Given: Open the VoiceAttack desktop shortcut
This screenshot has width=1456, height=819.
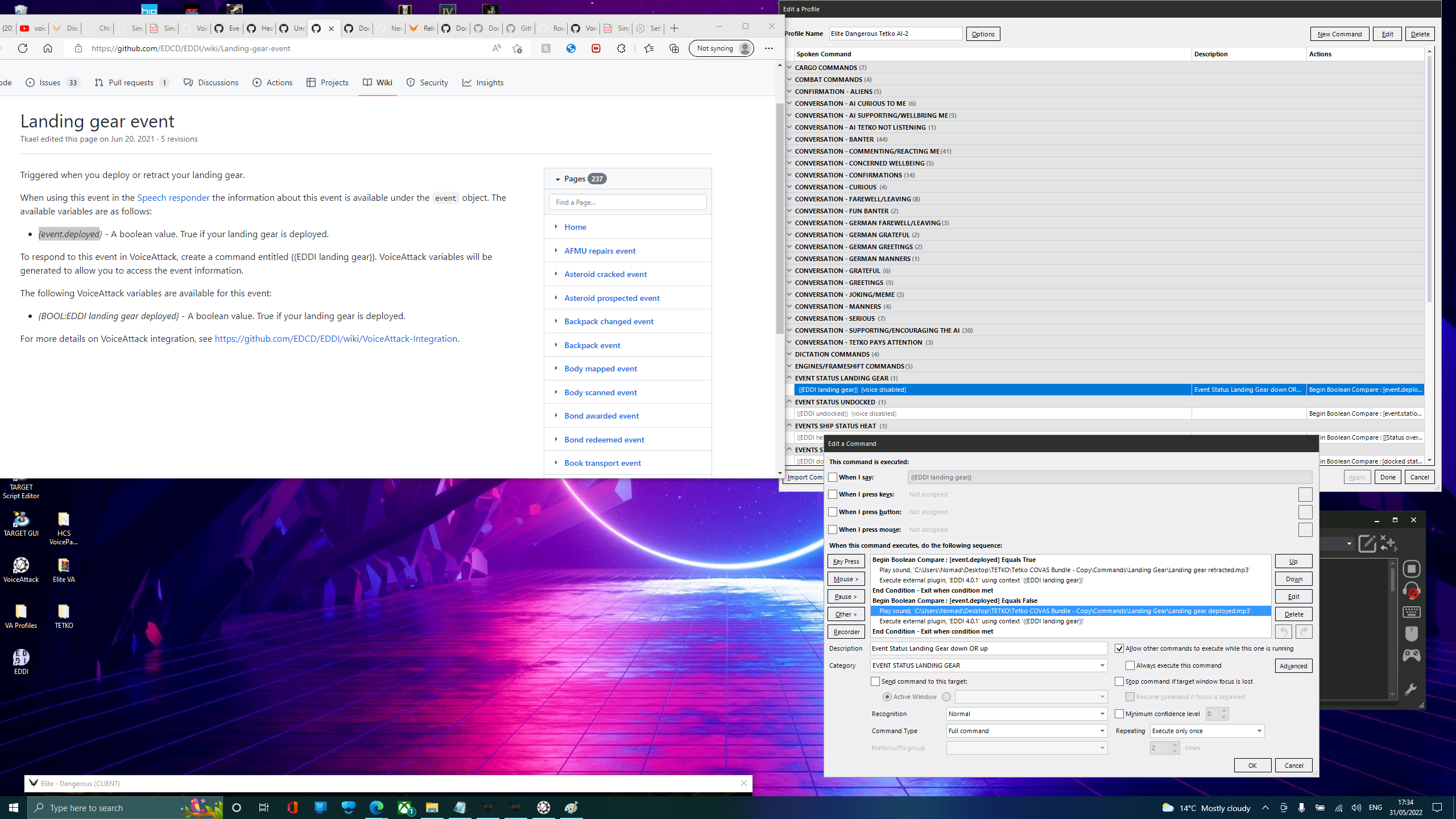Looking at the screenshot, I should pos(21,570).
